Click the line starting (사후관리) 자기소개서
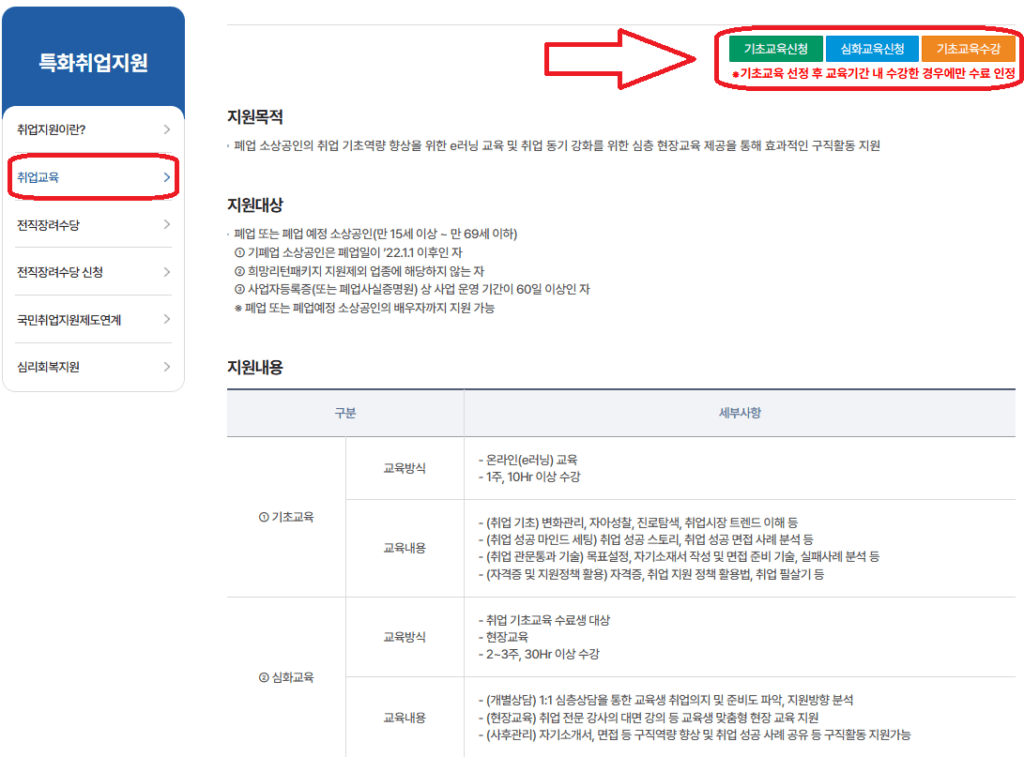 694,735
